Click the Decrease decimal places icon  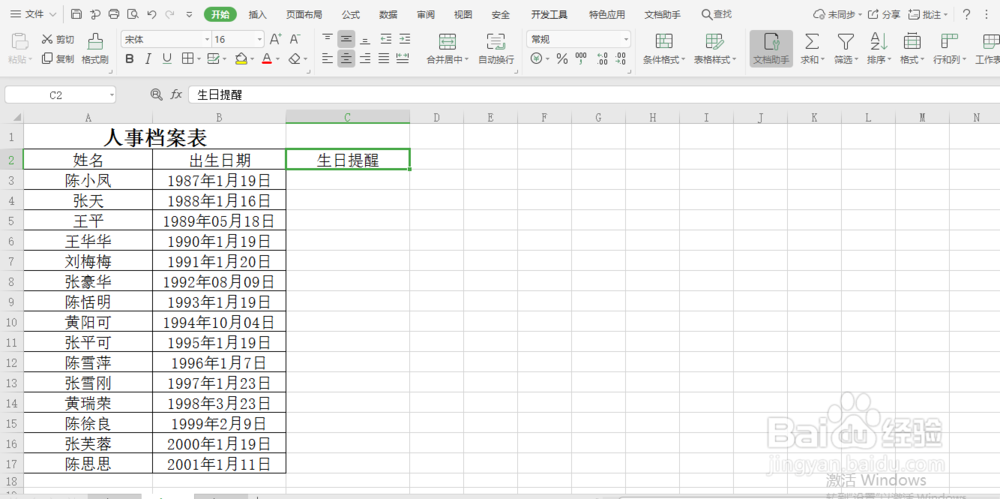click(x=621, y=59)
